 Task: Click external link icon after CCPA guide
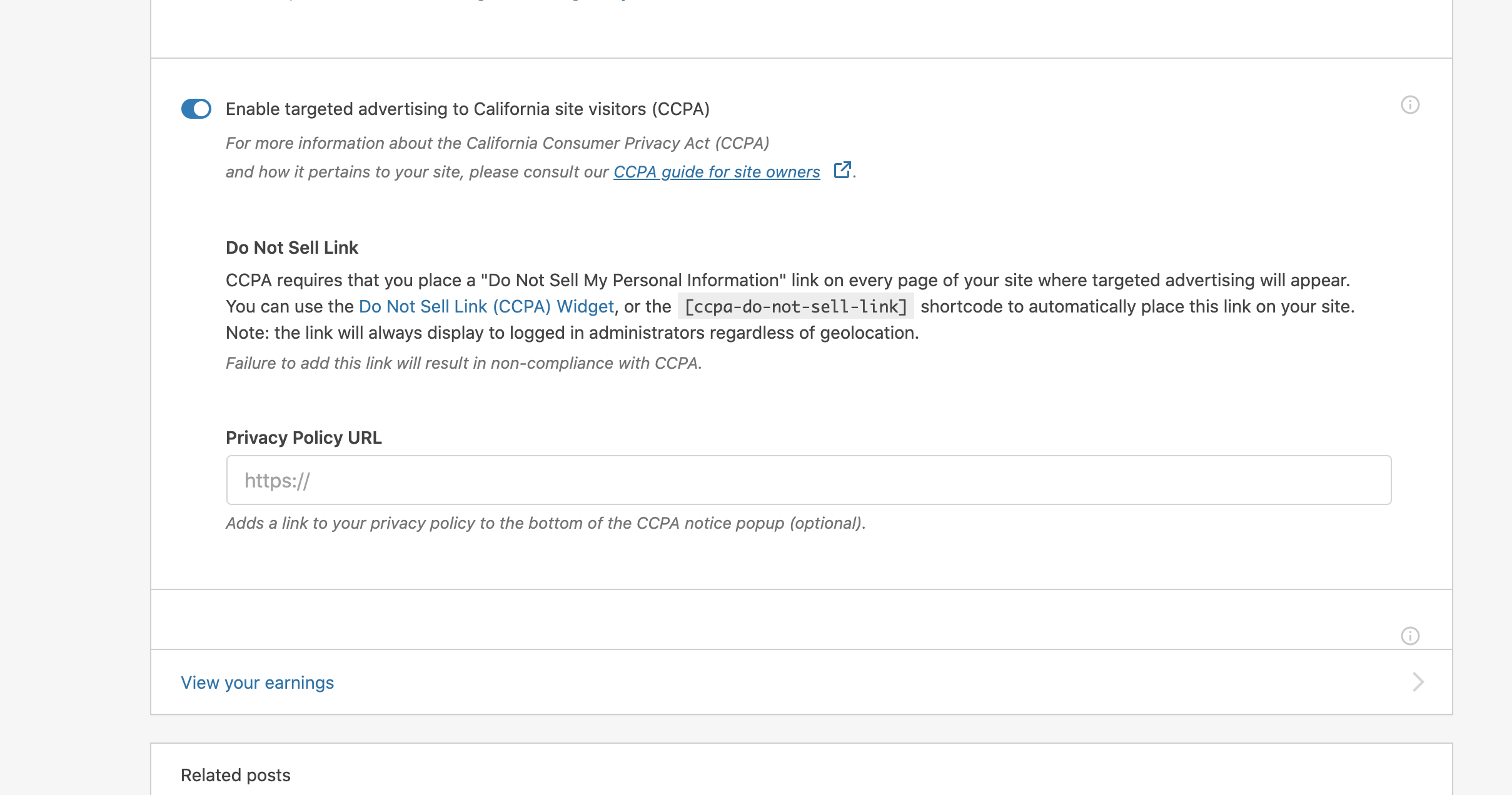[842, 170]
